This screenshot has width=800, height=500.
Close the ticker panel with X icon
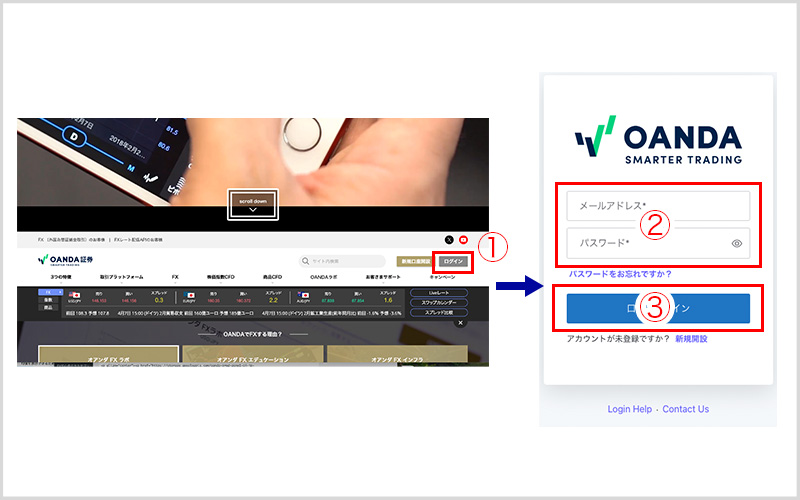click(x=460, y=323)
